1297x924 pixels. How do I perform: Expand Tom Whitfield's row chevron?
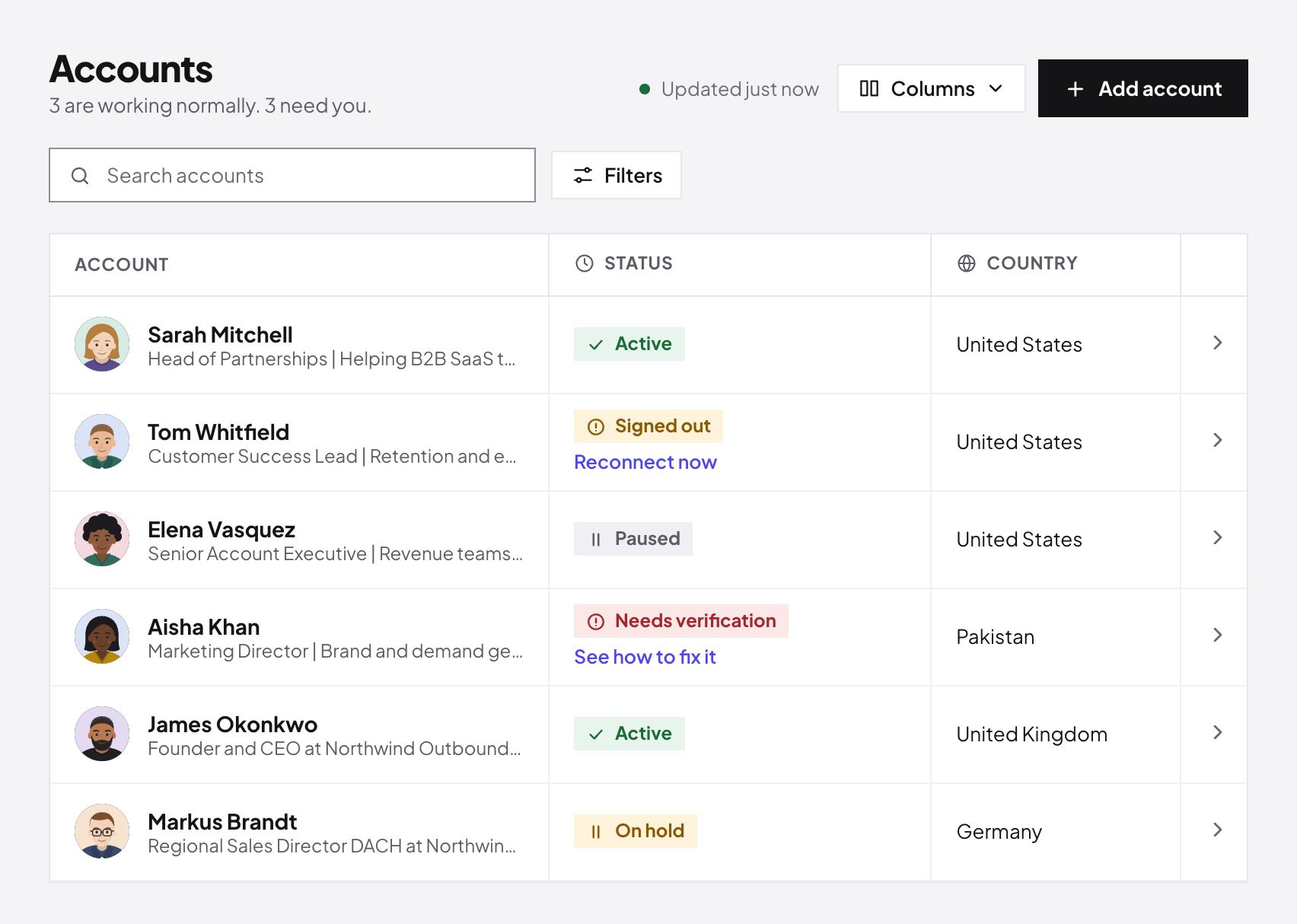(1217, 441)
